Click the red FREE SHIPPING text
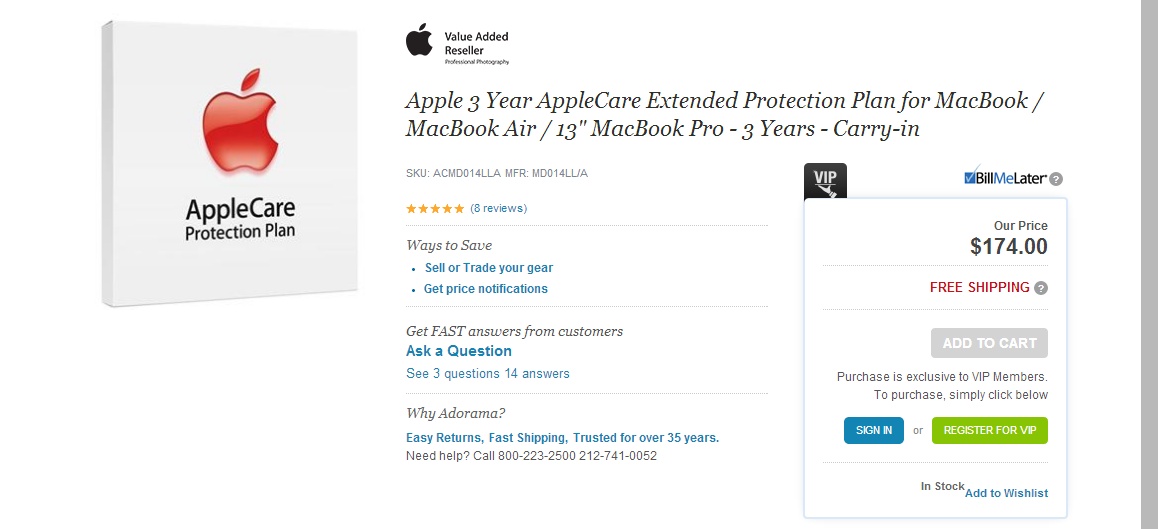This screenshot has width=1158, height=529. 979,287
